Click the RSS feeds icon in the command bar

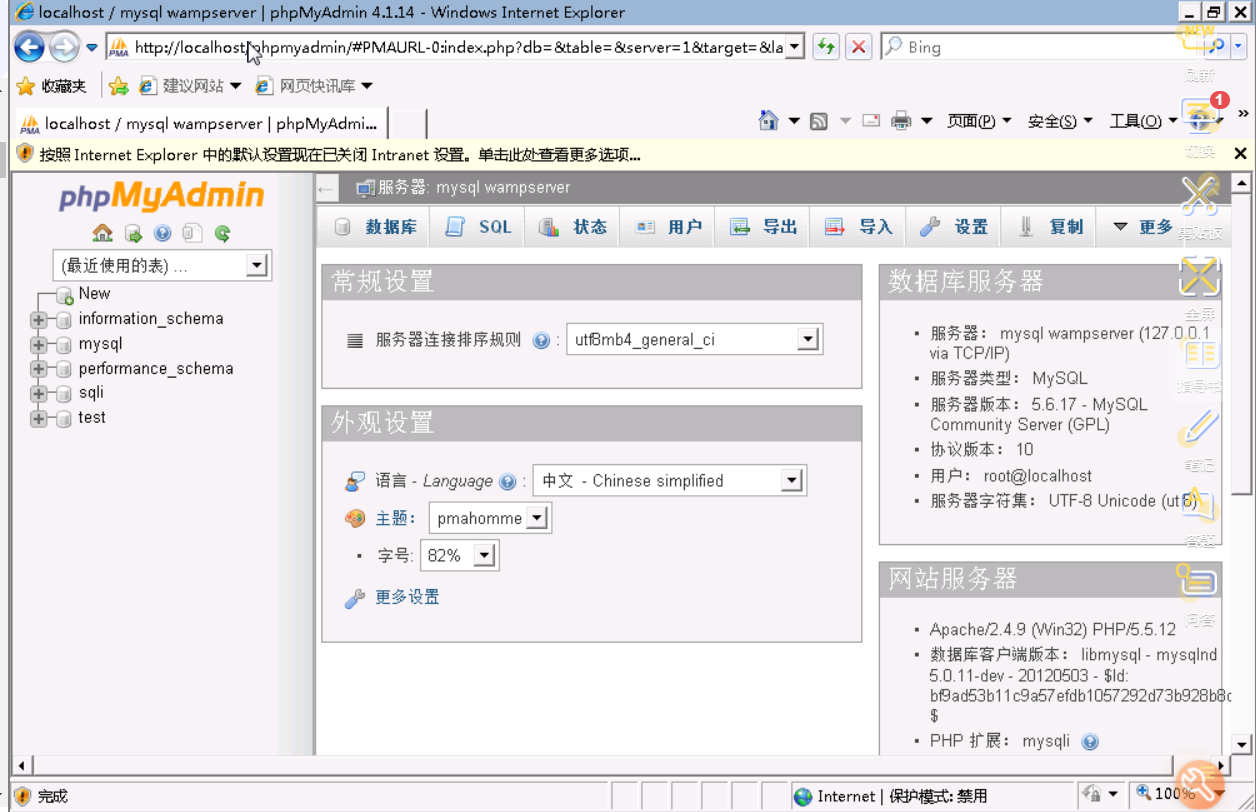[x=818, y=121]
